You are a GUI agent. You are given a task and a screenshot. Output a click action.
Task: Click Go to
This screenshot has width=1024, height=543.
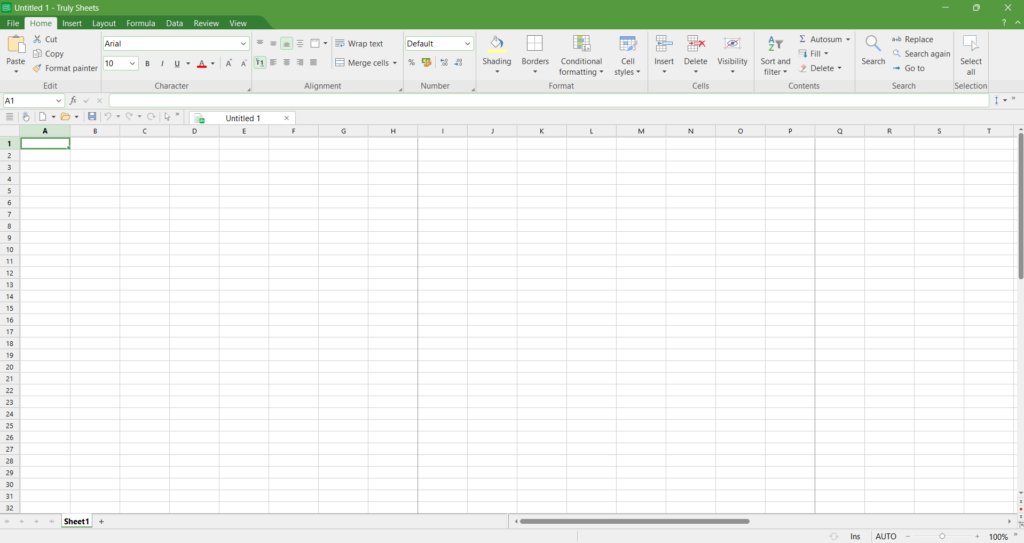pos(908,68)
